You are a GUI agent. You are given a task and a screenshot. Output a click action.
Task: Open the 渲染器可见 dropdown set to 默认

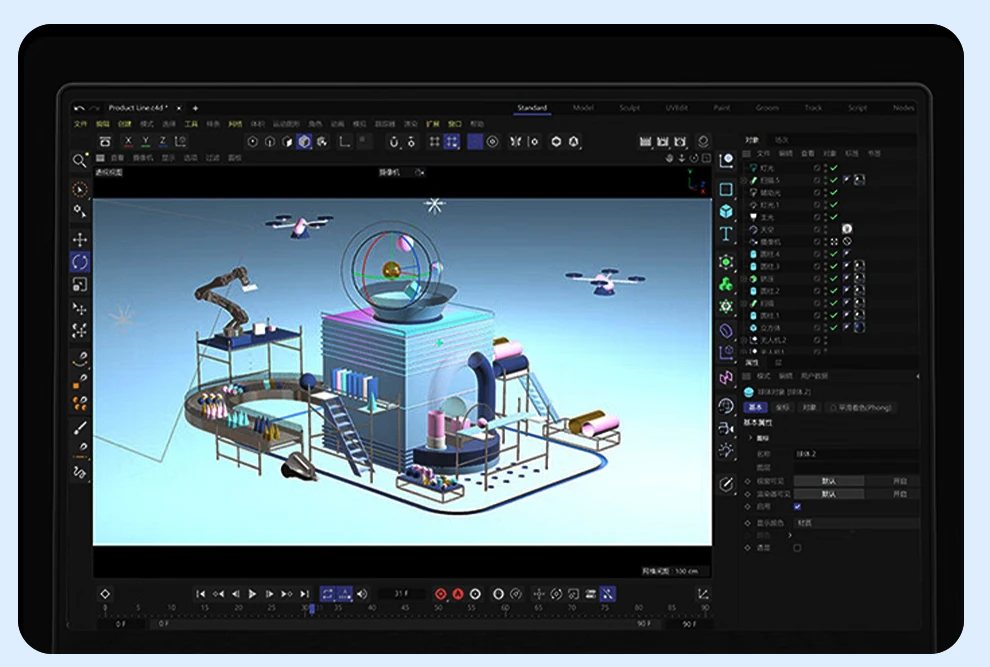828,494
